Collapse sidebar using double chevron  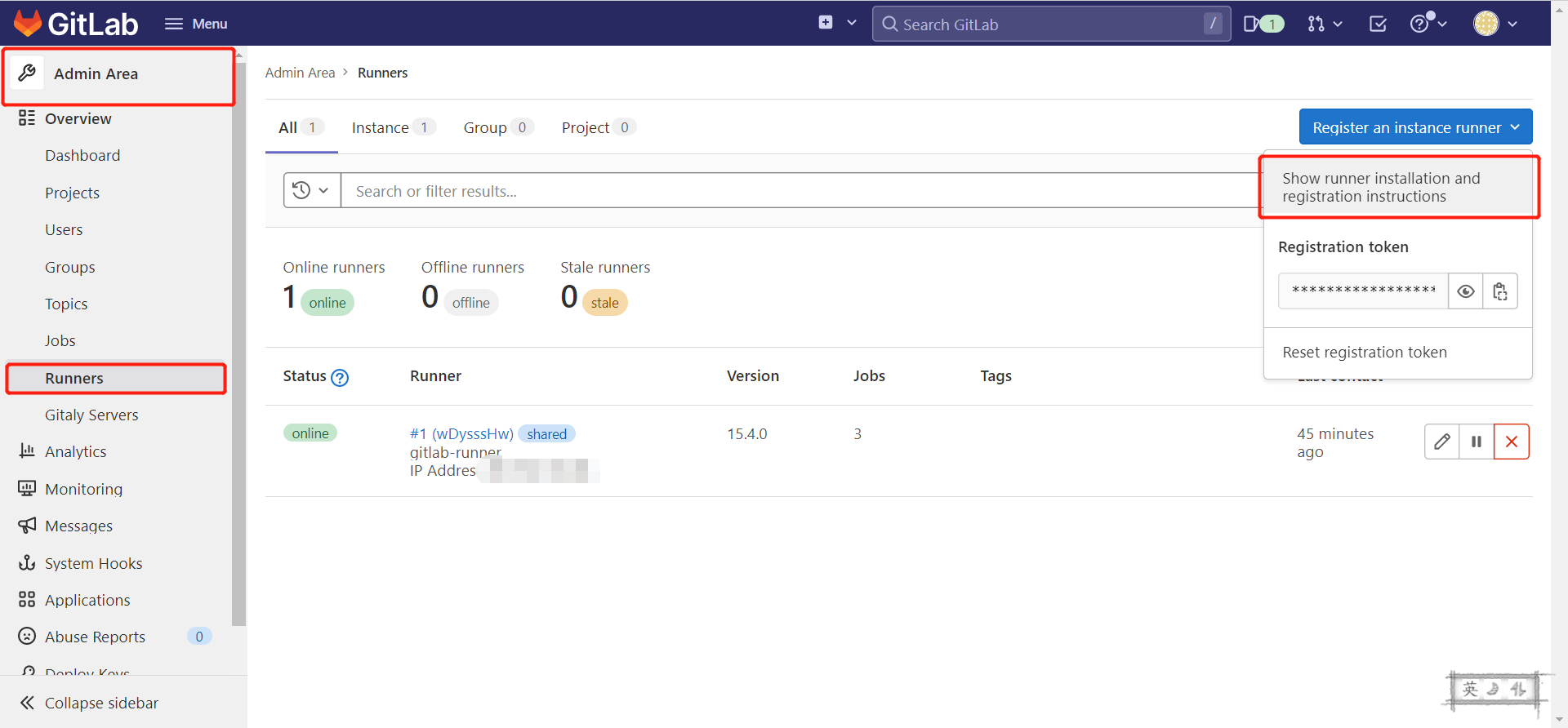[27, 703]
